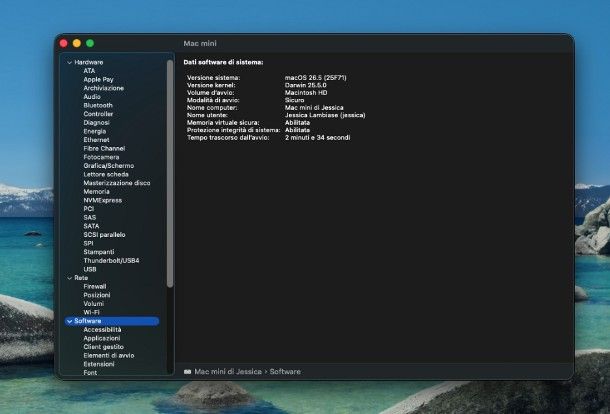Select Audio in the sidebar
Screen dimensions: 610x414
point(92,96)
